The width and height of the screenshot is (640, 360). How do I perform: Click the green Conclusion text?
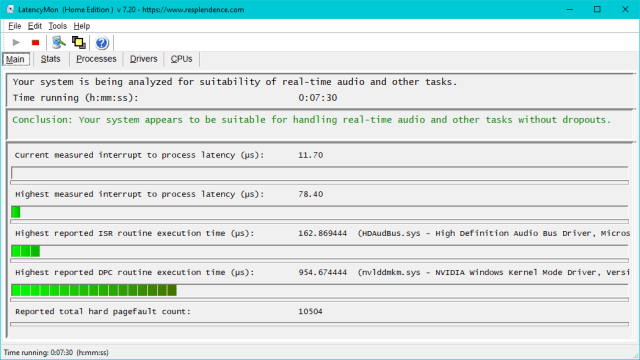point(311,120)
